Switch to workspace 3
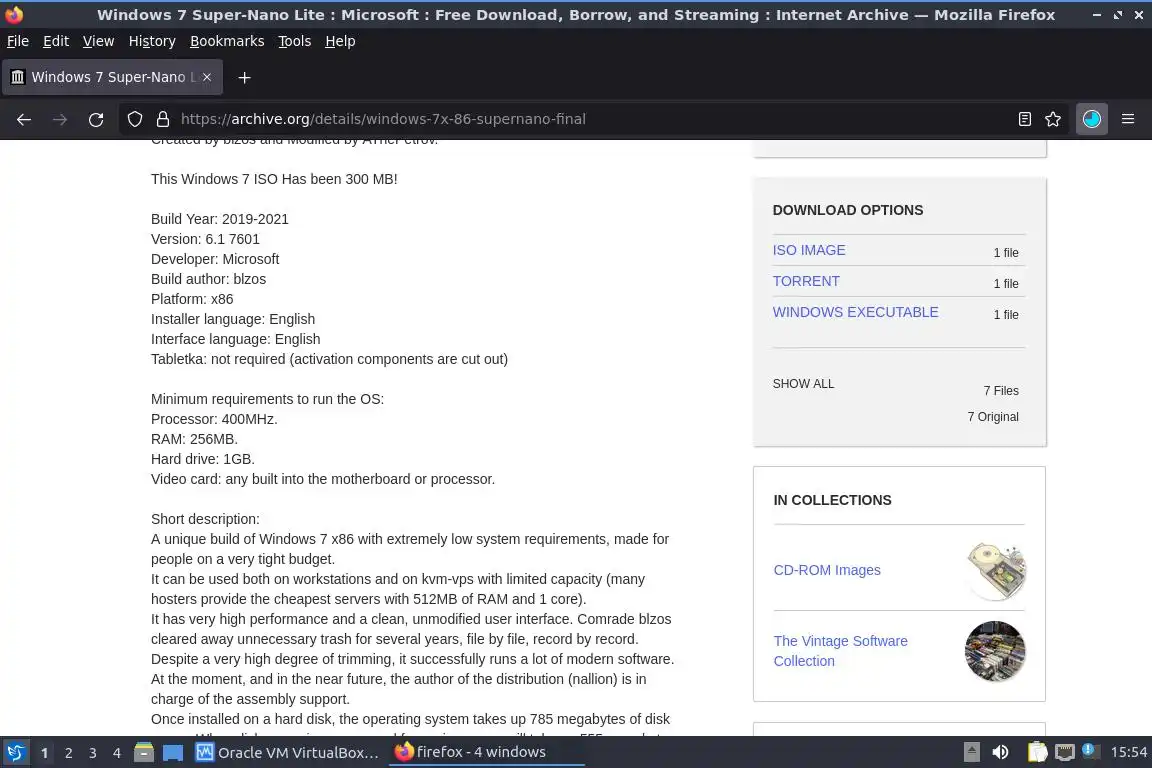Viewport: 1152px width, 768px height. 93,753
